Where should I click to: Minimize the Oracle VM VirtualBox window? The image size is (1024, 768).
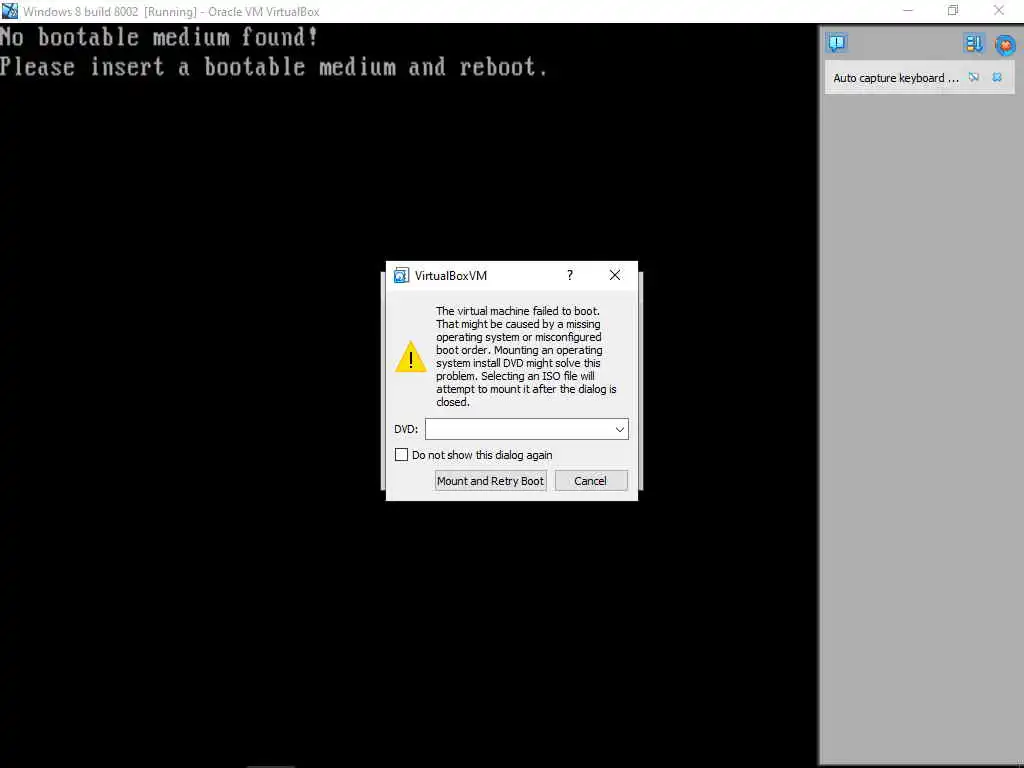(908, 10)
